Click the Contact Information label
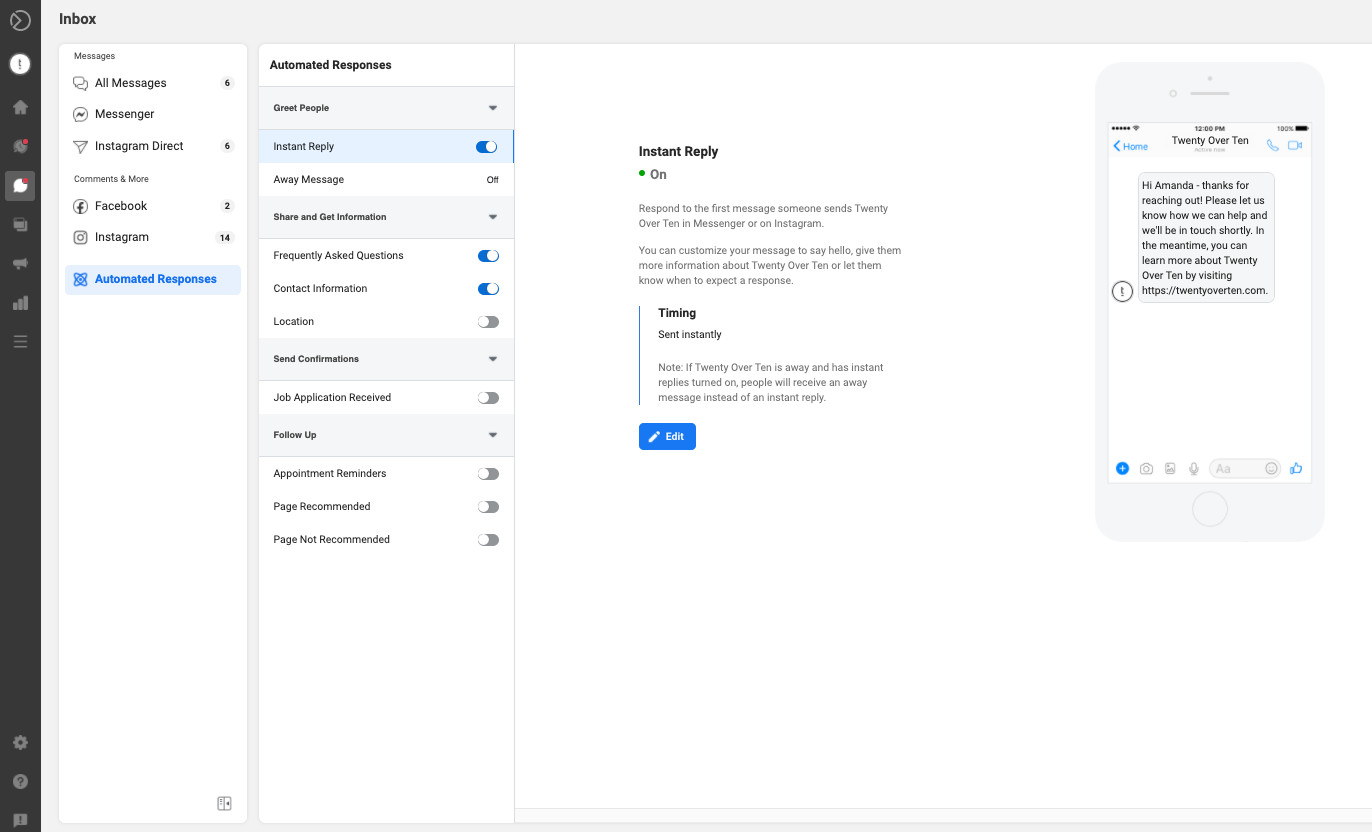The height and width of the screenshot is (832, 1372). [x=320, y=289]
